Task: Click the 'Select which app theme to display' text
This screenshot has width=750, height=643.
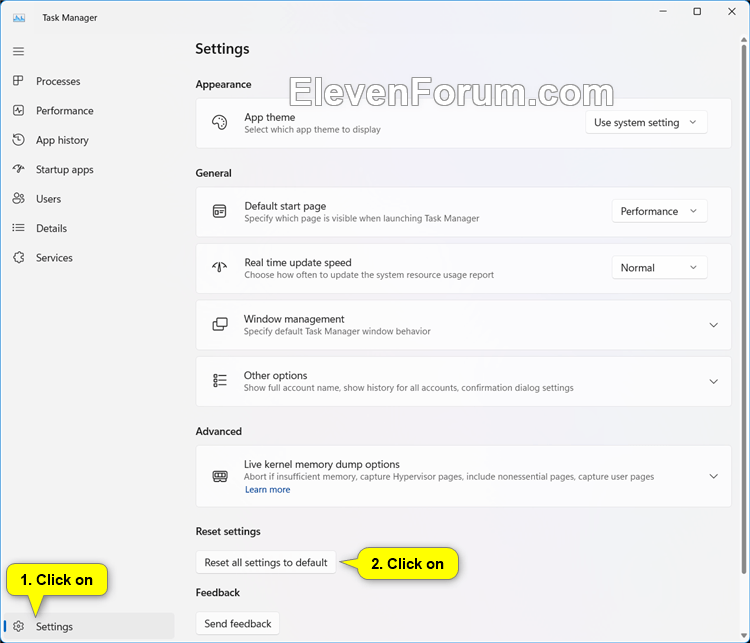Action: point(312,130)
